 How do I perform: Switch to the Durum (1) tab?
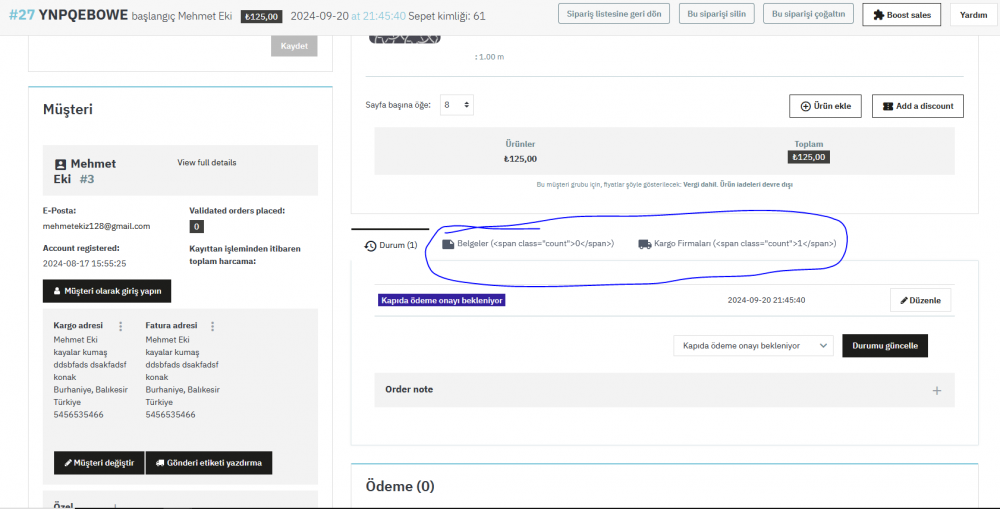point(390,245)
